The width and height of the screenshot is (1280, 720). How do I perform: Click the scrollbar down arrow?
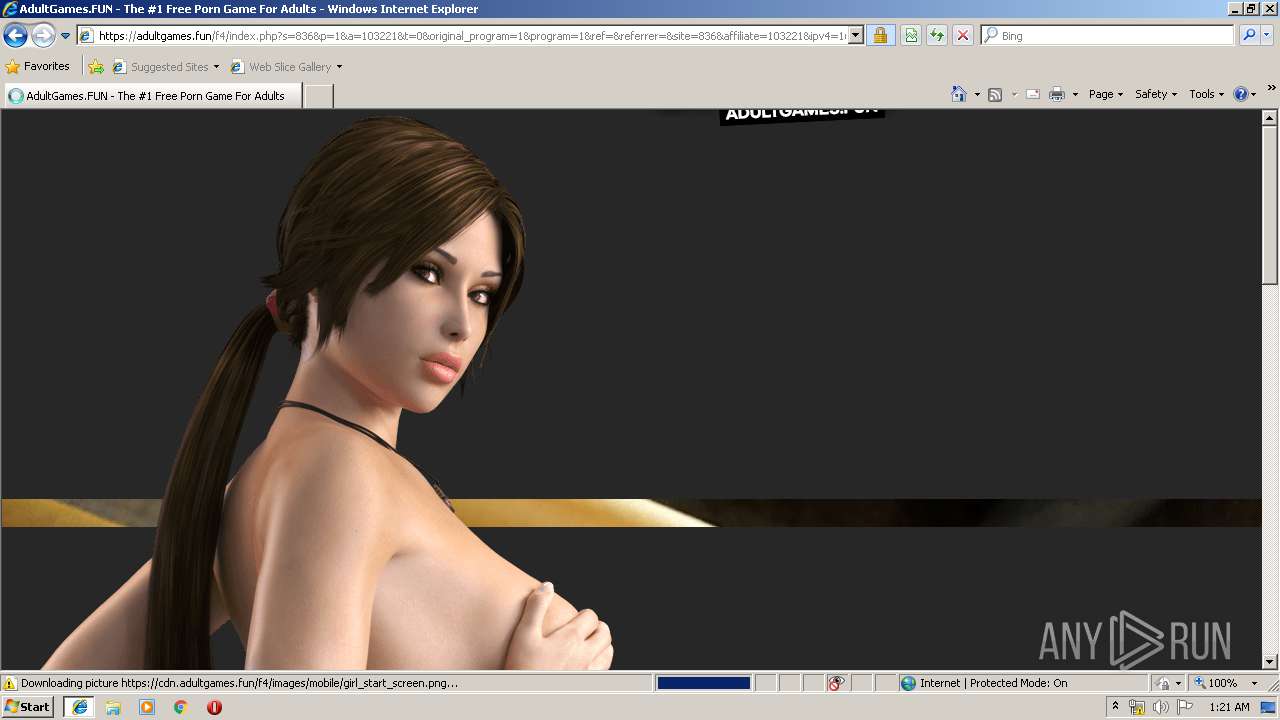(x=1270, y=662)
